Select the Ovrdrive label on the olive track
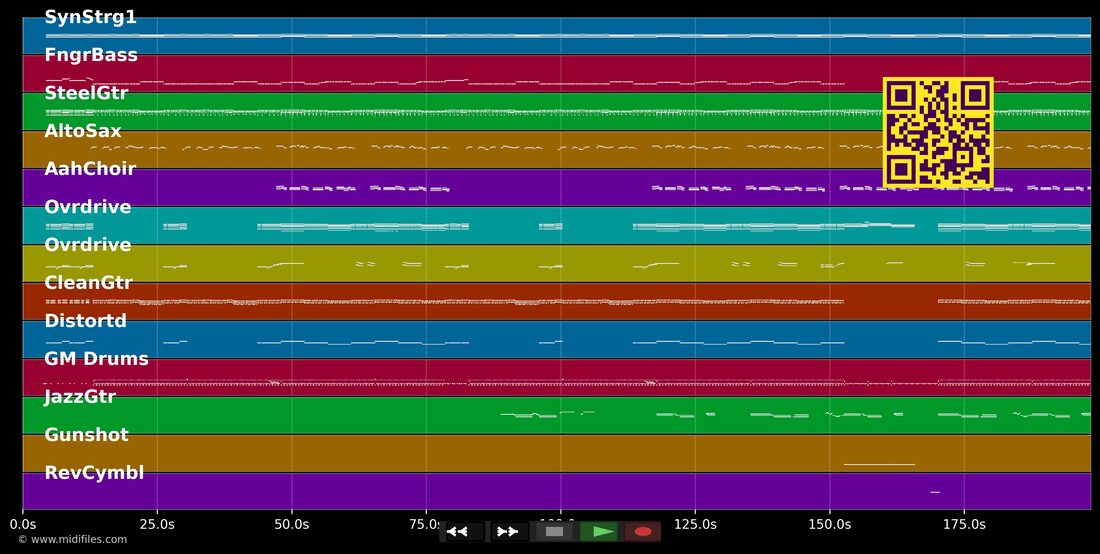 point(88,245)
